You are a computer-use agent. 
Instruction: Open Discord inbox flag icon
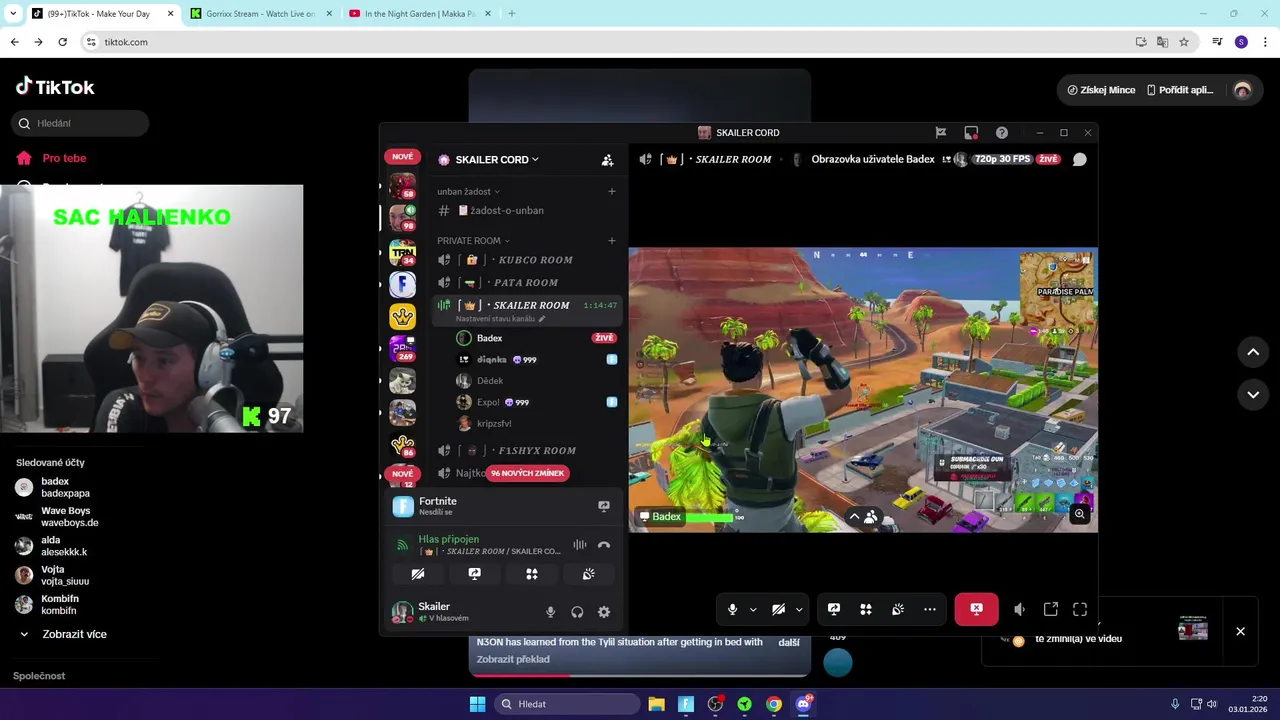pos(941,132)
